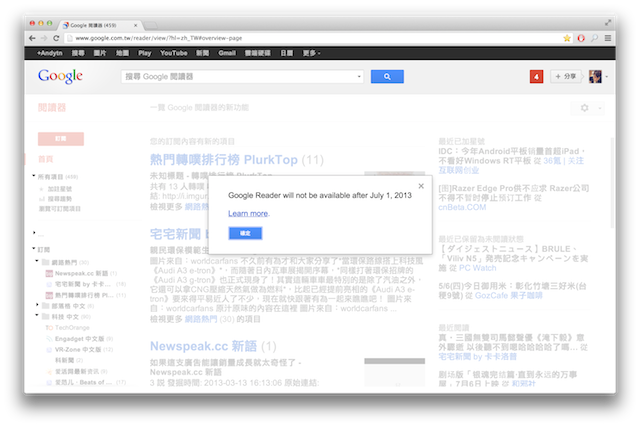Select the Newspeak.cc 新語 feed
Image resolution: width=640 pixels, height=427 pixels.
coord(80,272)
